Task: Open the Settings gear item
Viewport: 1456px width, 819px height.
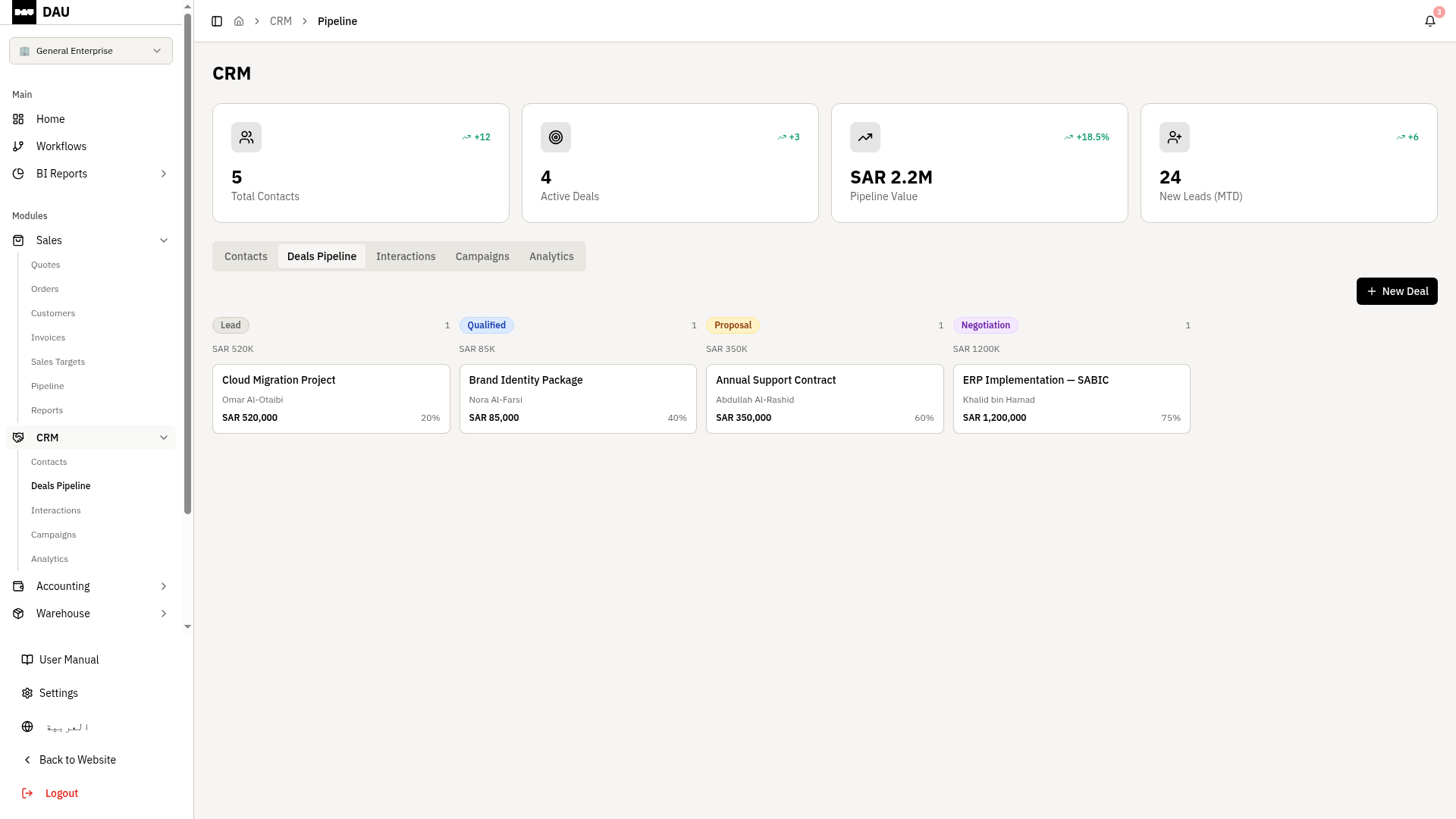Action: tap(58, 693)
